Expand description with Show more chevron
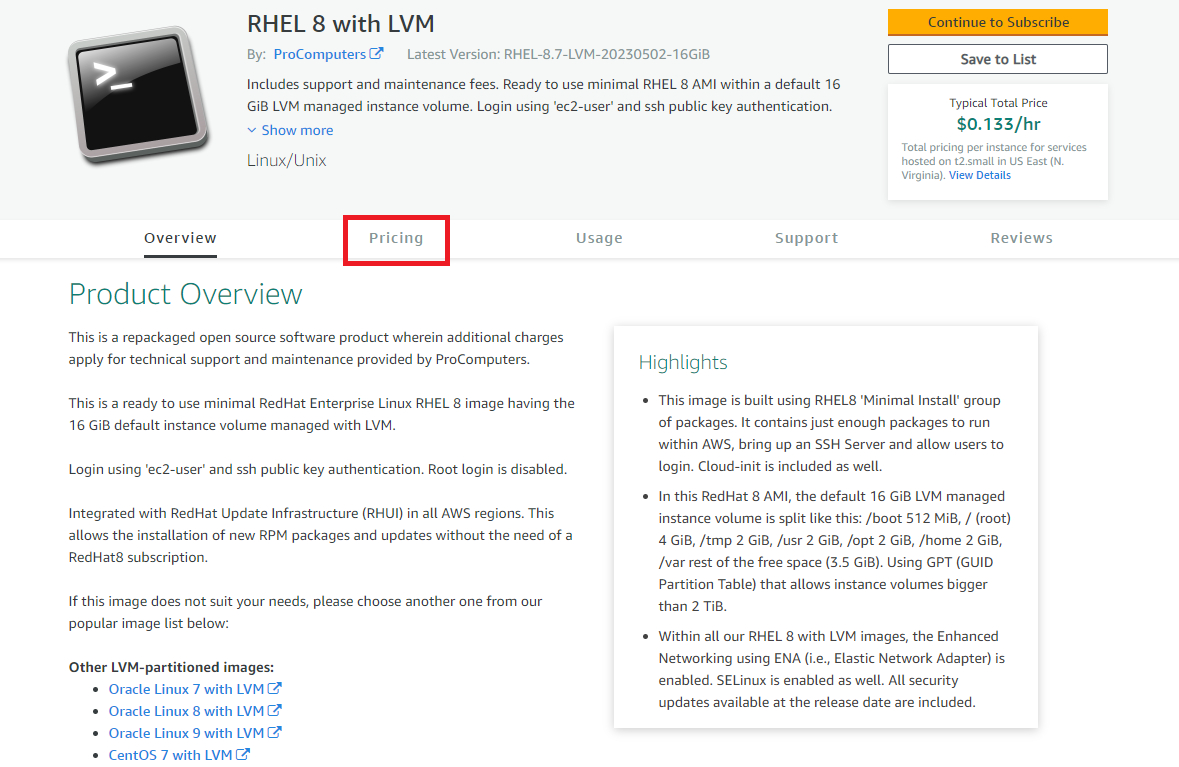 [252, 130]
